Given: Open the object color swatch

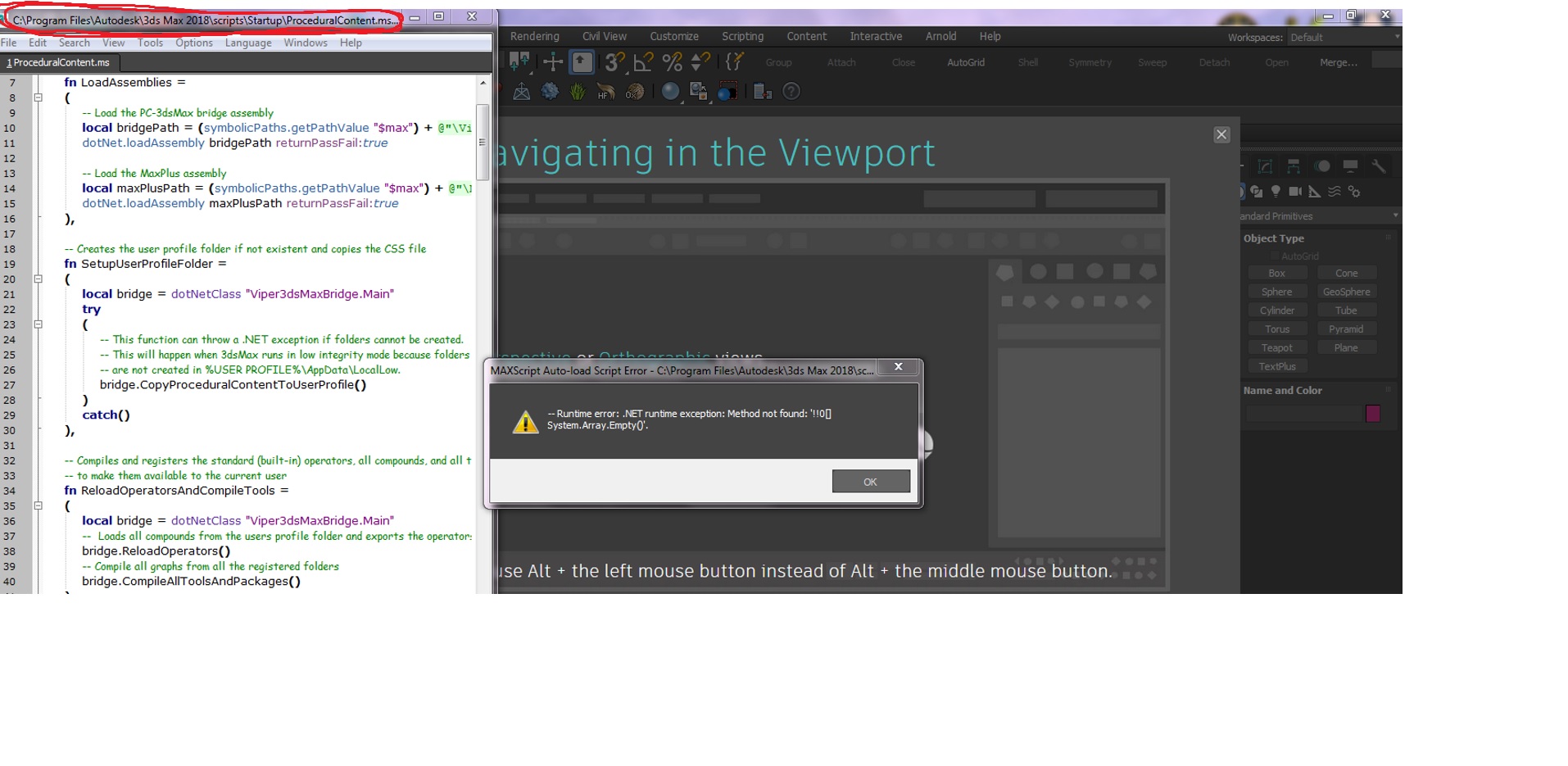Looking at the screenshot, I should point(1373,414).
